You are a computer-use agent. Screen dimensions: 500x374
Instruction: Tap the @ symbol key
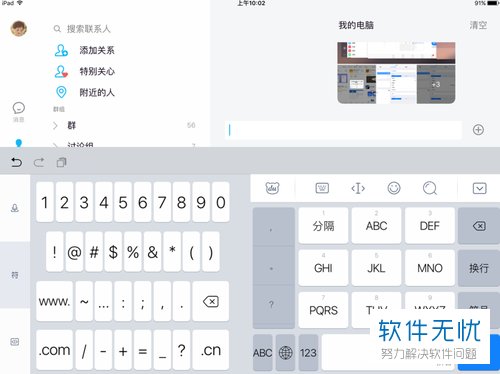click(x=74, y=252)
